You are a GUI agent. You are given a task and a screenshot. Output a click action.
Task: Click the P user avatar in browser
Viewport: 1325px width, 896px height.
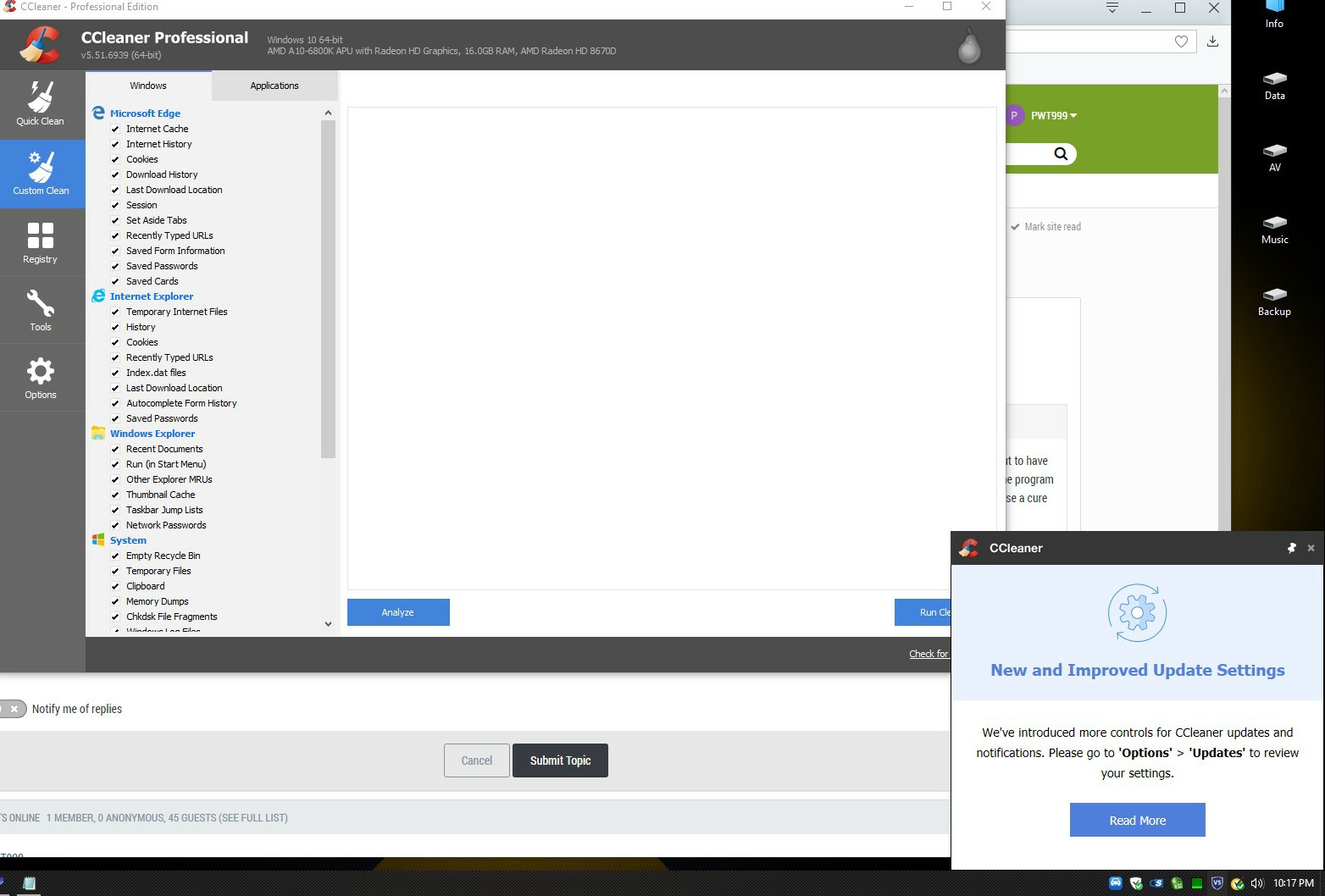pos(1014,115)
